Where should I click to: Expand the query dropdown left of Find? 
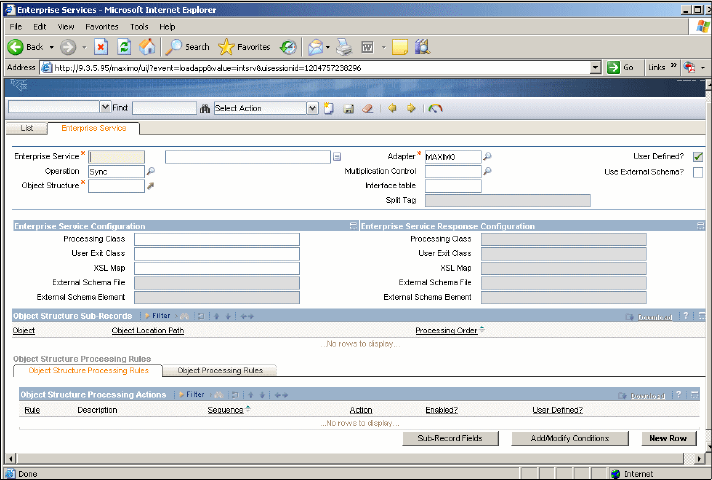click(106, 108)
